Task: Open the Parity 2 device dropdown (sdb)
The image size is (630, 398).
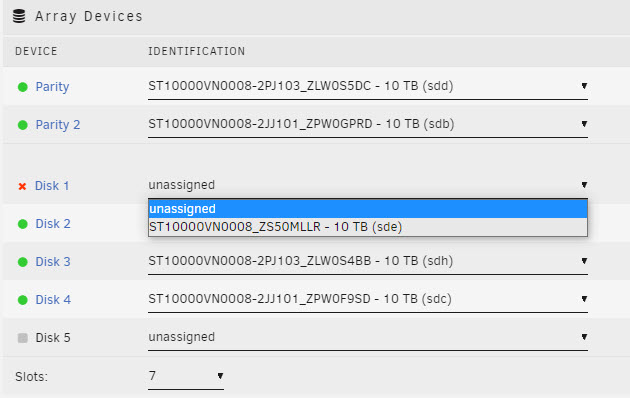Action: point(368,125)
